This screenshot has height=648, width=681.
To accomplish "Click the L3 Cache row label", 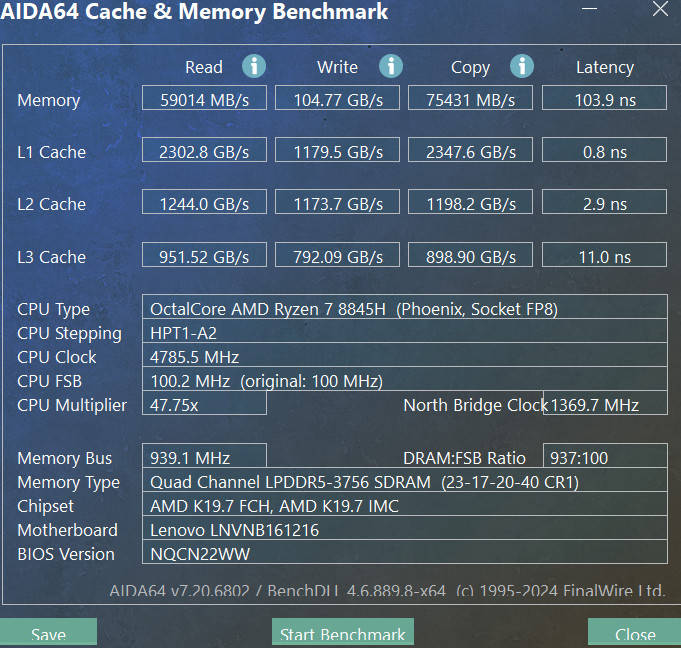I will [x=51, y=257].
